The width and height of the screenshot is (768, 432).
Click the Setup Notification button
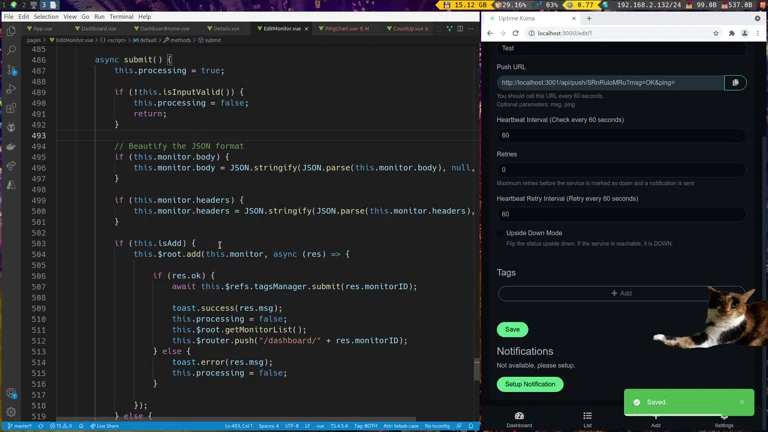[x=530, y=384]
